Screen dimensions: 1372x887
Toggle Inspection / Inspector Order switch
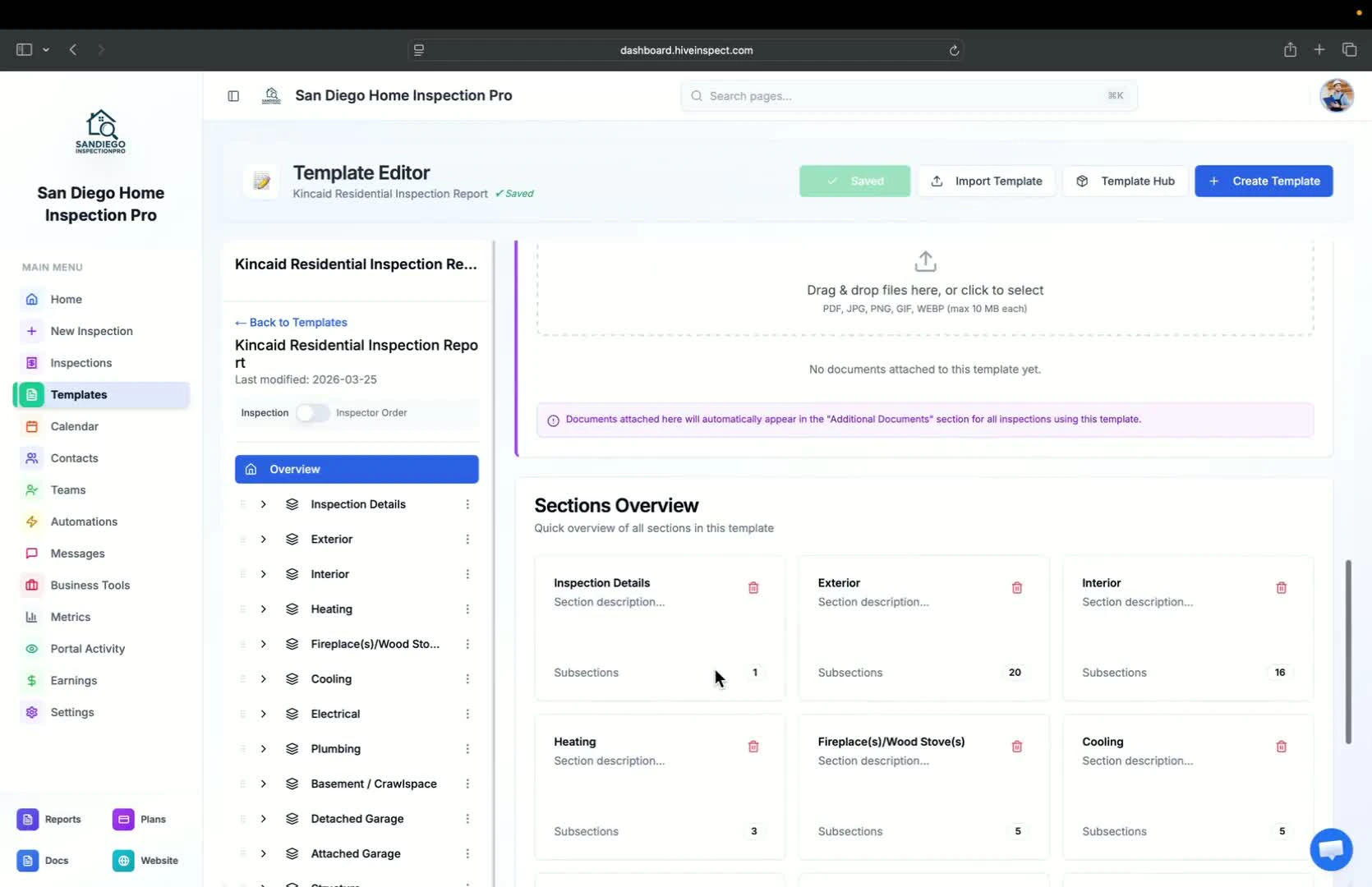(x=312, y=413)
